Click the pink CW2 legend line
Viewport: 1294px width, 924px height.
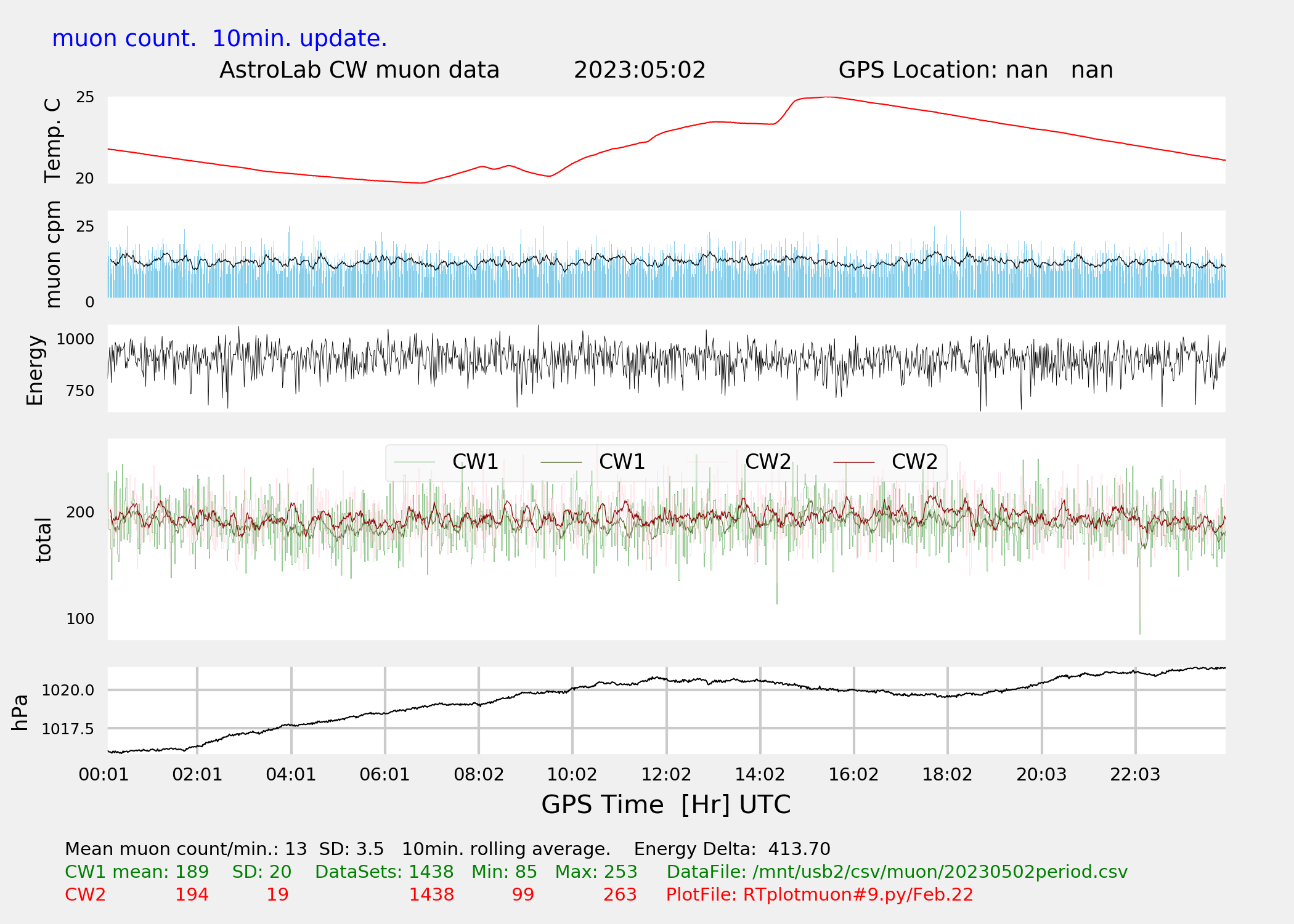tap(707, 462)
